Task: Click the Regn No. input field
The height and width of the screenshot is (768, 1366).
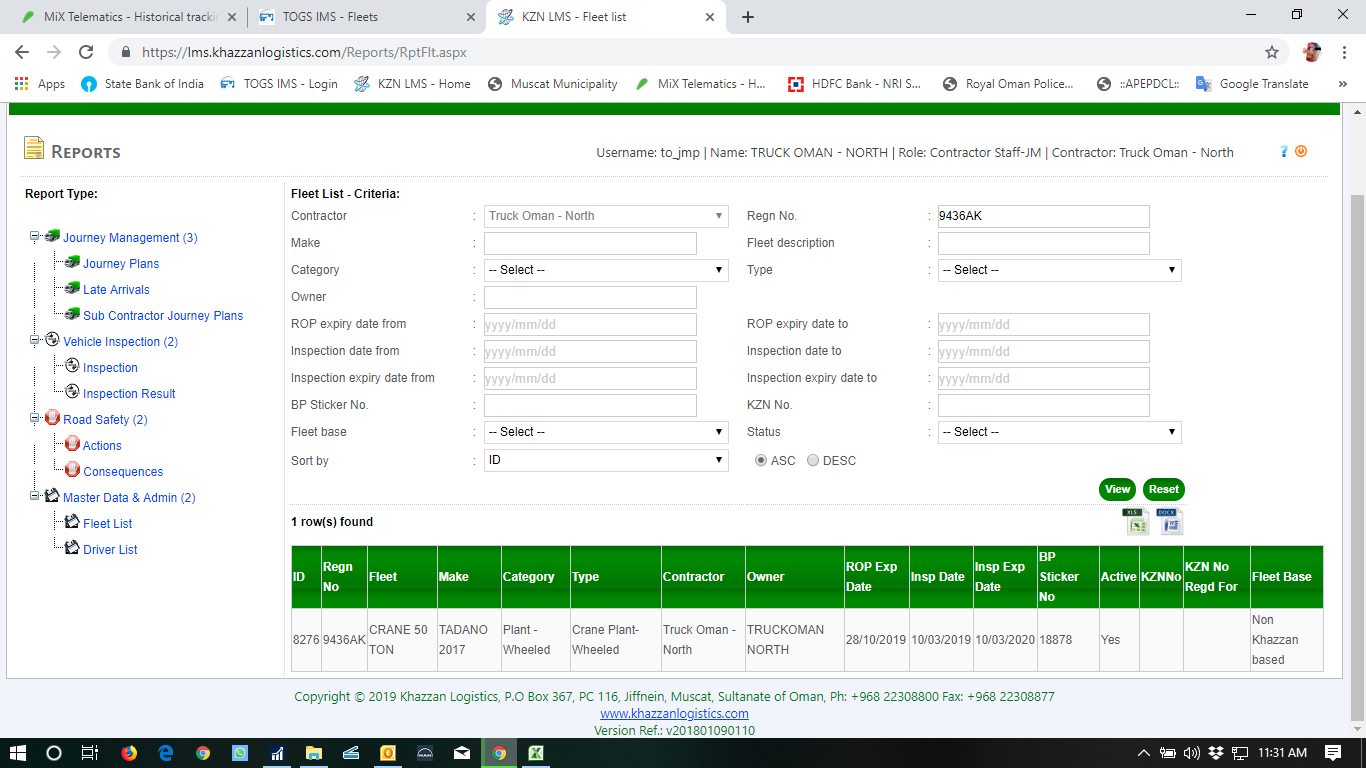Action: point(1043,216)
